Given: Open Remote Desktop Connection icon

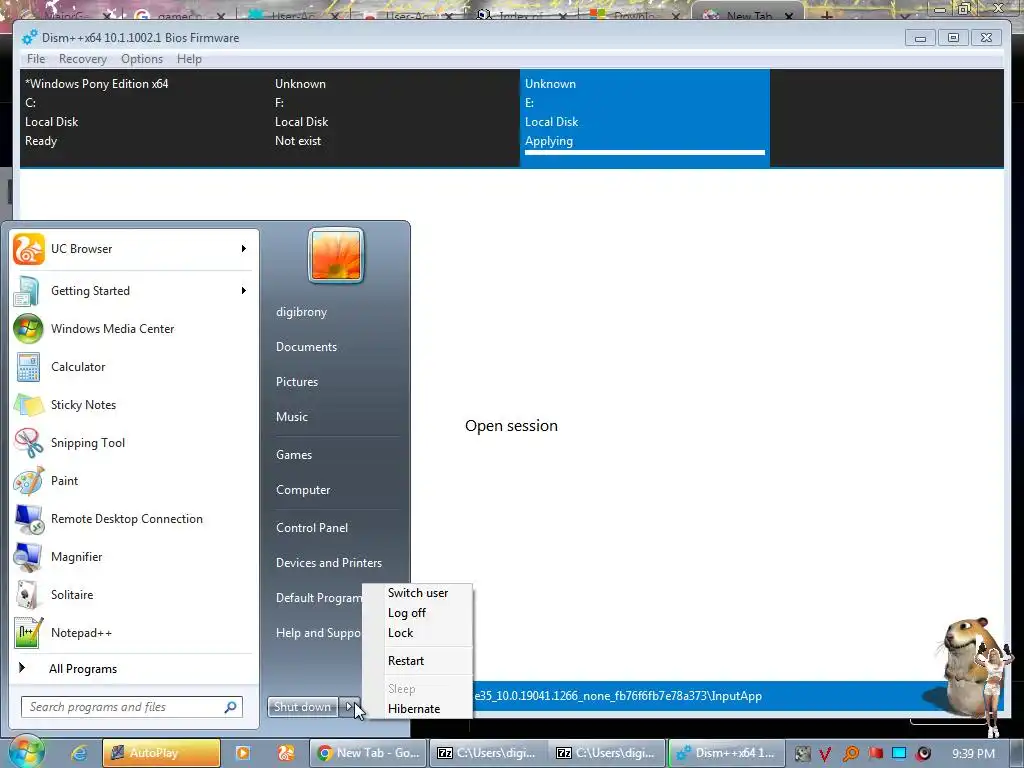Looking at the screenshot, I should pos(28,519).
